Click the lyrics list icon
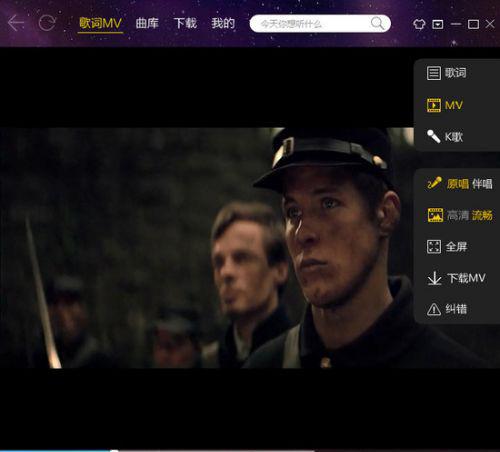Image resolution: width=500 pixels, height=452 pixels. 434,73
